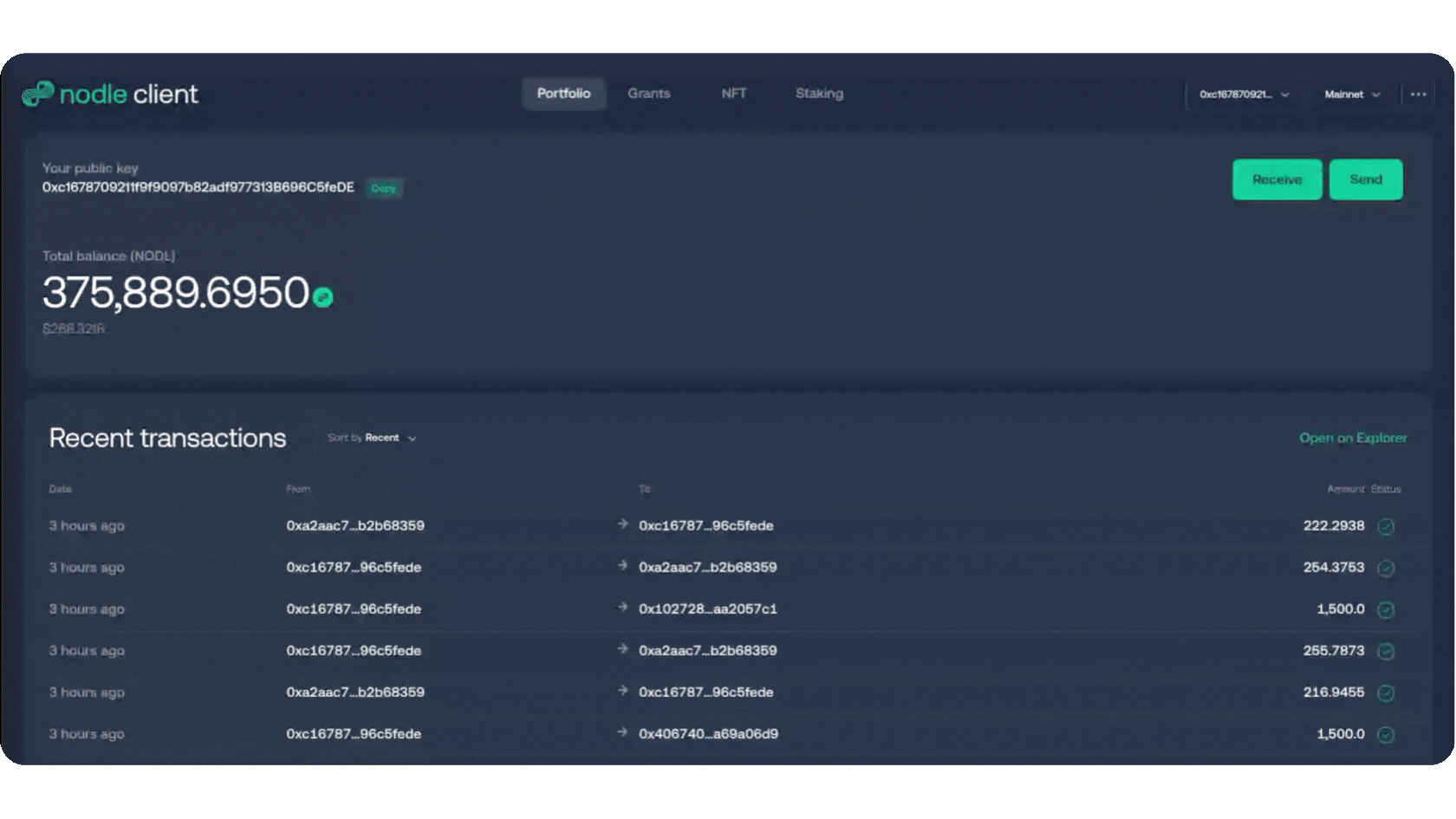Screen dimensions: 1456x819
Task: Click recipient 0xc16787 in 216.9455 row
Action: pos(706,692)
